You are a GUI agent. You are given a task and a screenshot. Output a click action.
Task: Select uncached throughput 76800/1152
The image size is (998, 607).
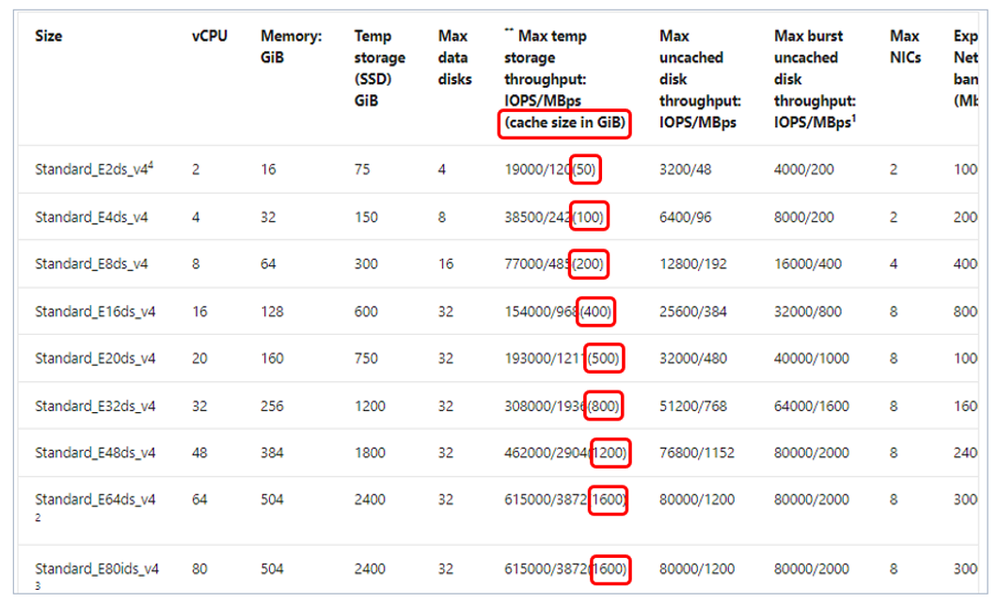697,453
